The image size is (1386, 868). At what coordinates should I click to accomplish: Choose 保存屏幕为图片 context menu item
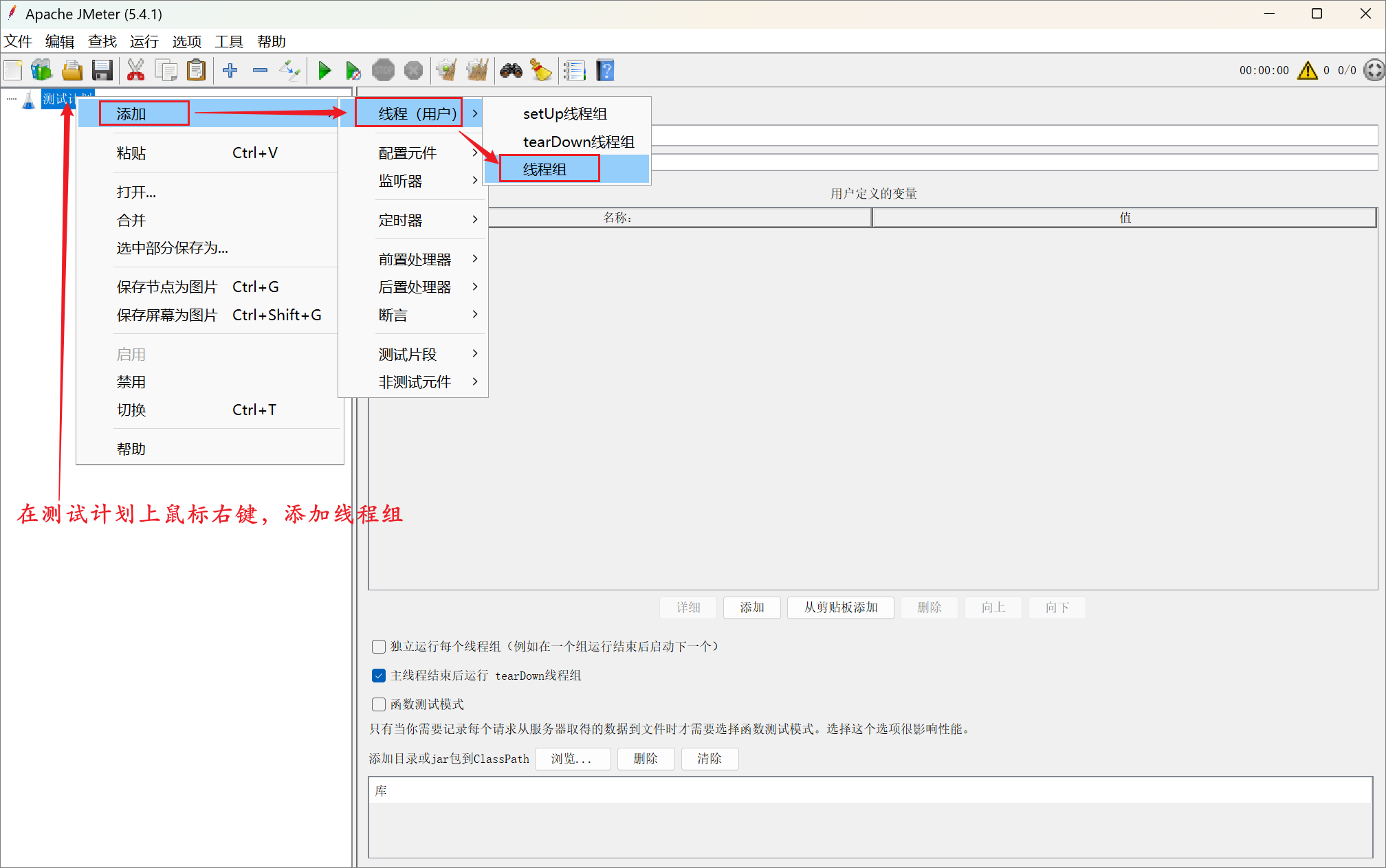[x=209, y=315]
